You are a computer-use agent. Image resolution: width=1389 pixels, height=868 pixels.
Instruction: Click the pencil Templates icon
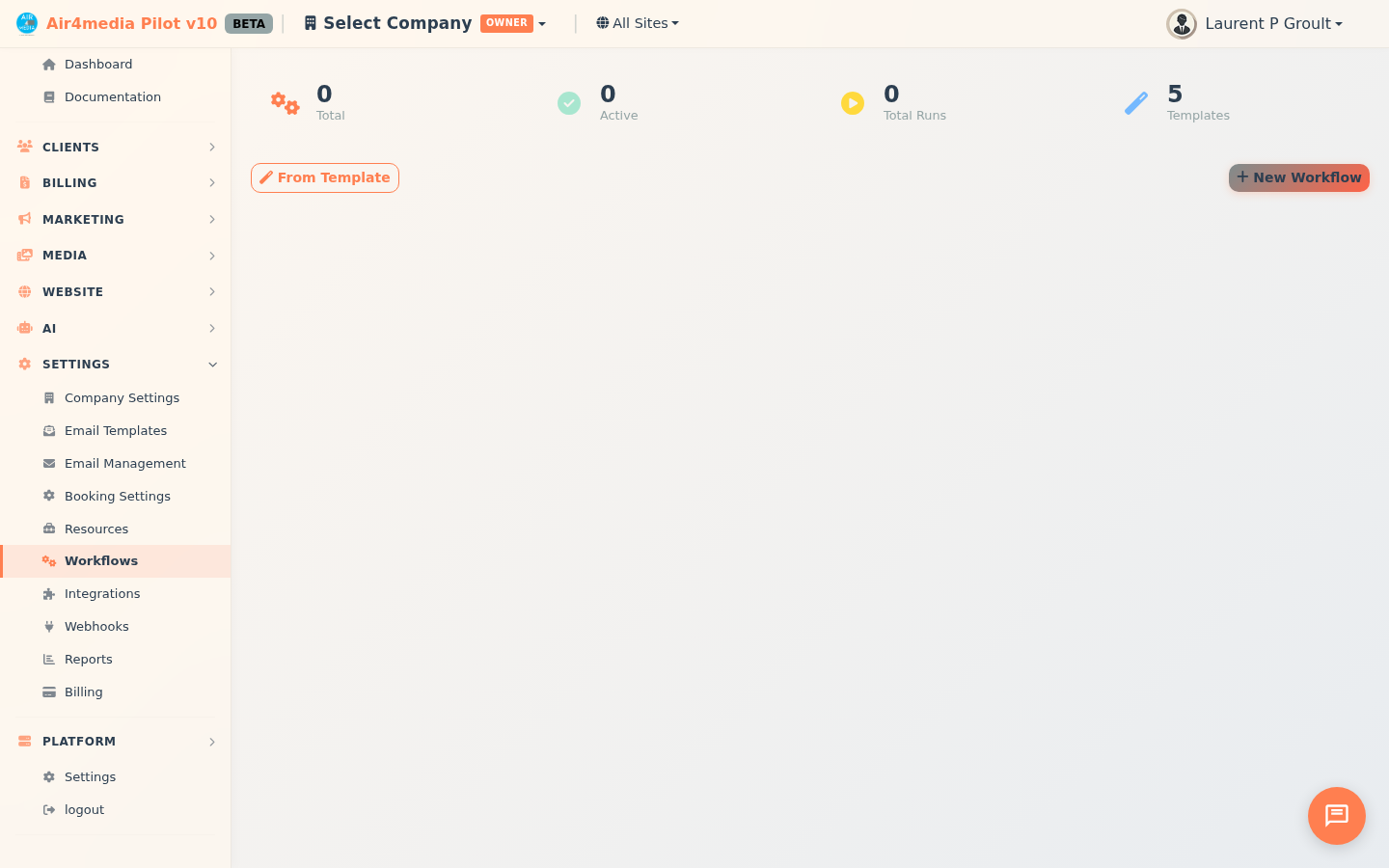click(1136, 102)
